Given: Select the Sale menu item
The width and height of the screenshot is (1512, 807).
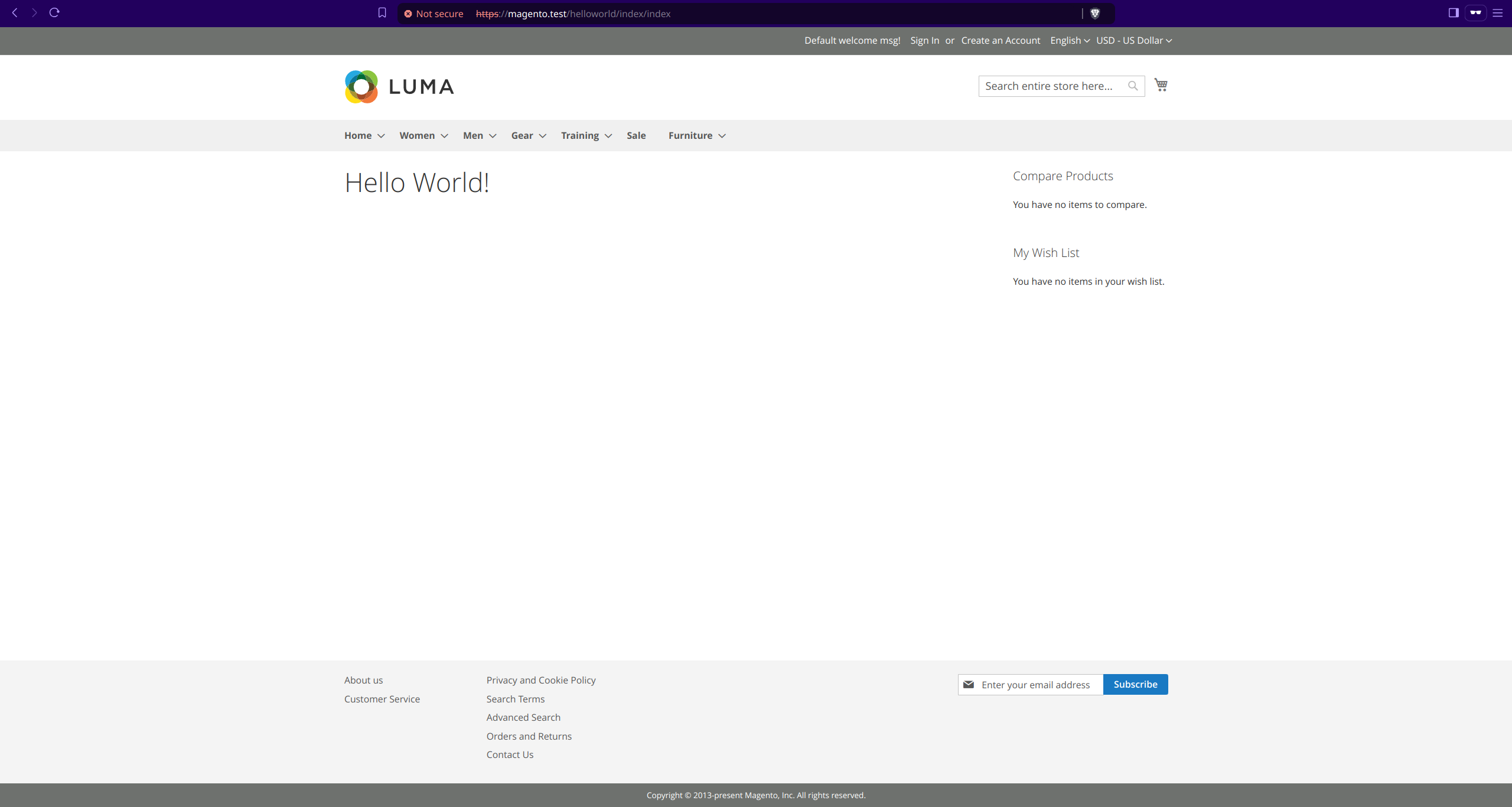Looking at the screenshot, I should coord(636,136).
